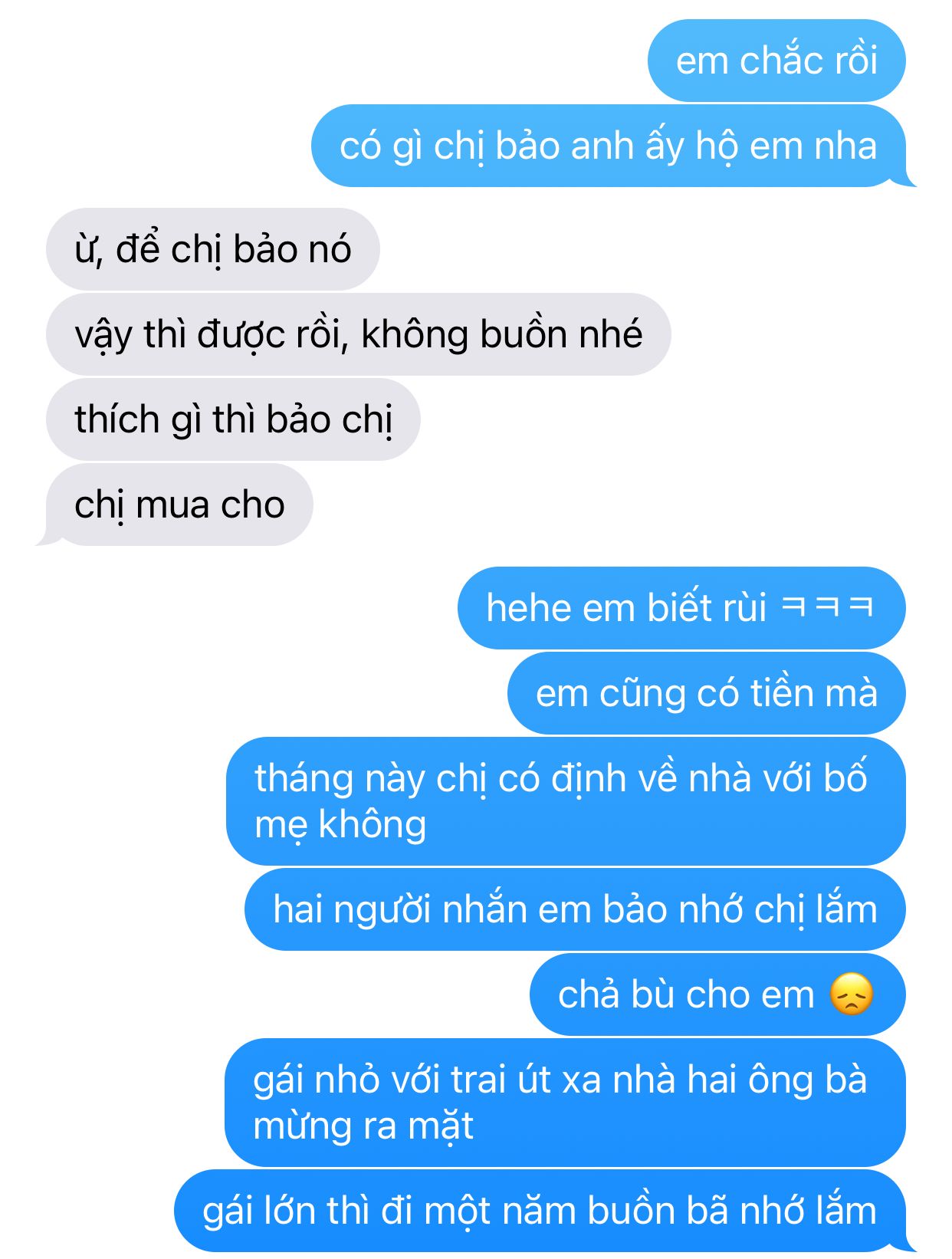
Task: Click the sad face emoji in message
Action: click(851, 994)
